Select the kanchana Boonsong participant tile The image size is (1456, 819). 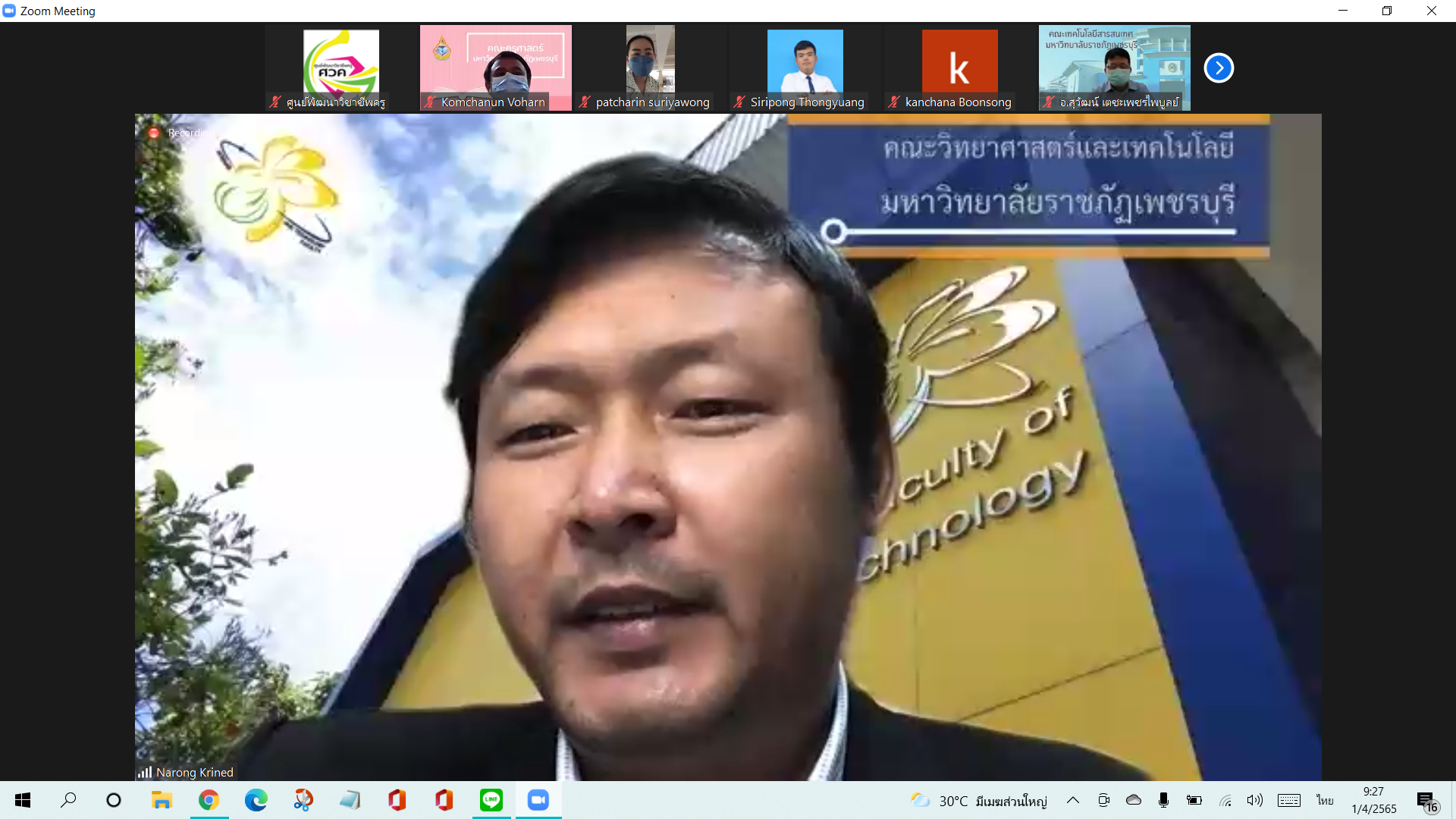tap(959, 68)
